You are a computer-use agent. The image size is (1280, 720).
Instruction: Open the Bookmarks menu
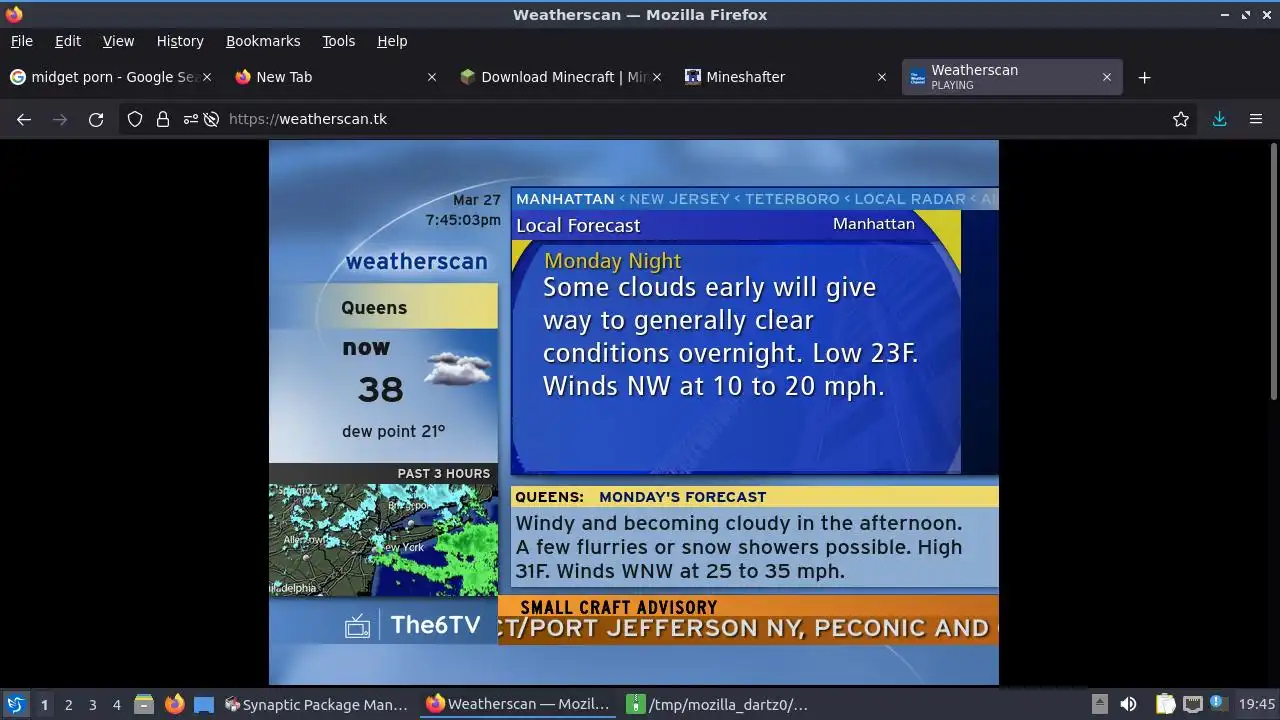pyautogui.click(x=263, y=41)
